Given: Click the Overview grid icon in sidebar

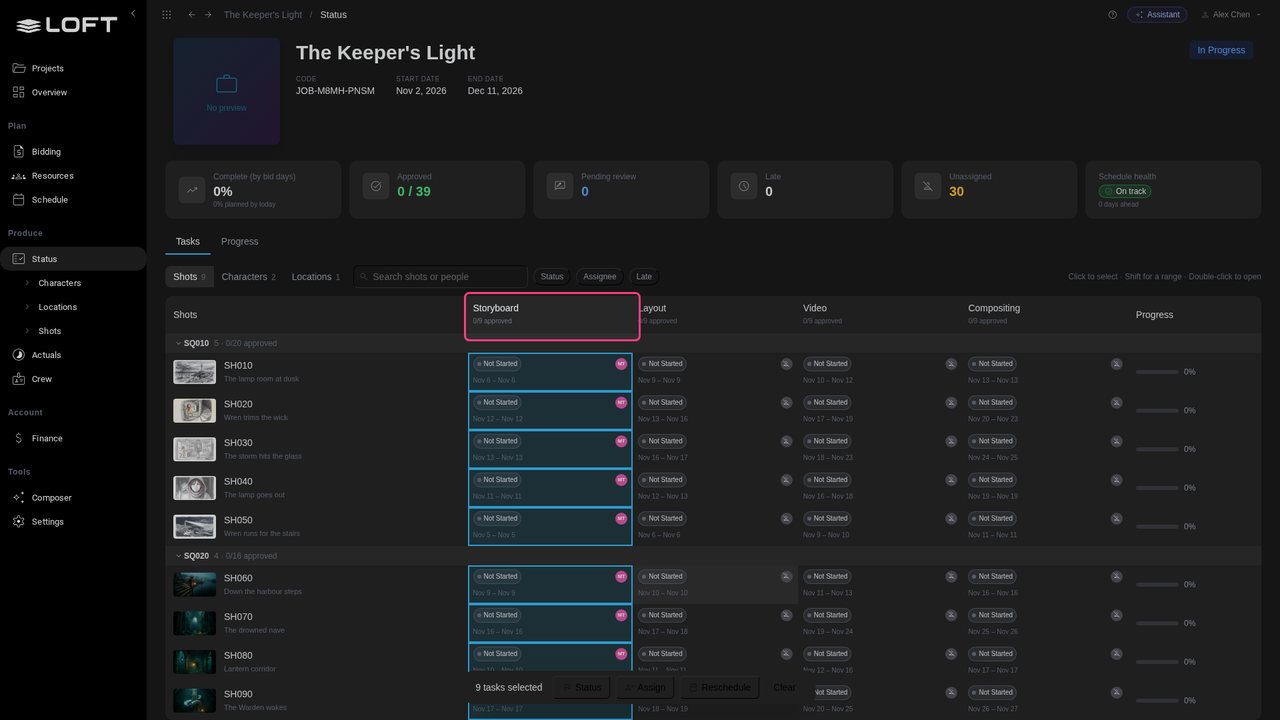Looking at the screenshot, I should coord(19,92).
